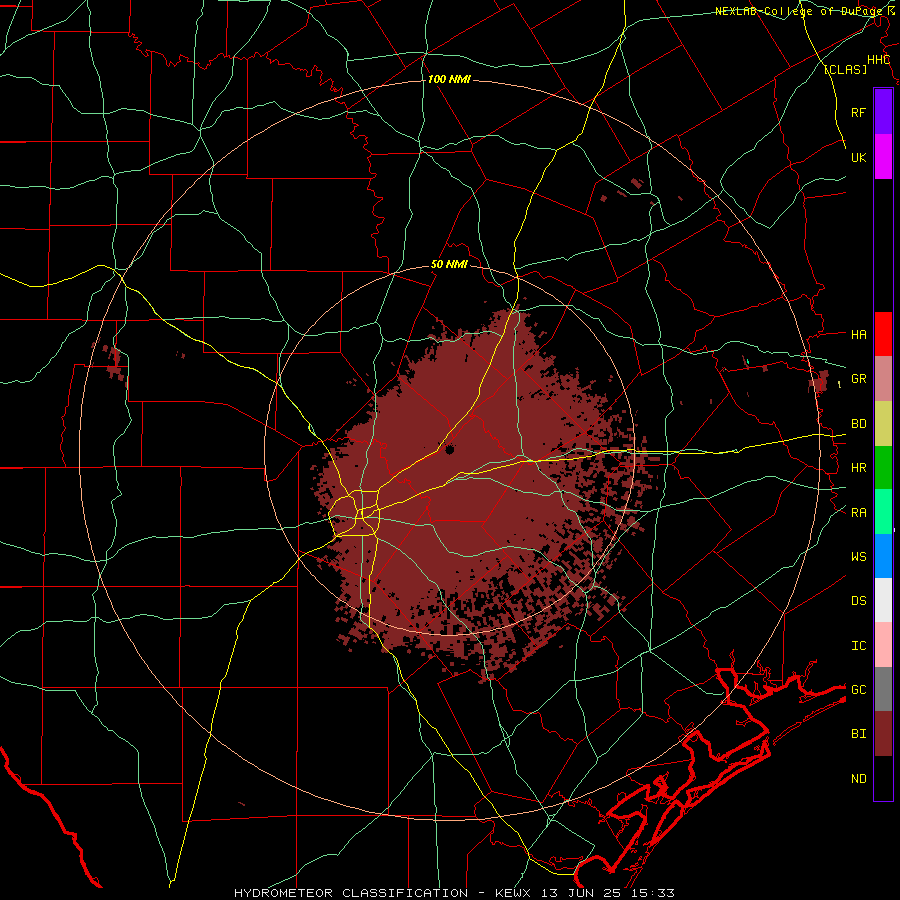Click the ND black legend swatch
The height and width of the screenshot is (900, 900).
pos(883,778)
